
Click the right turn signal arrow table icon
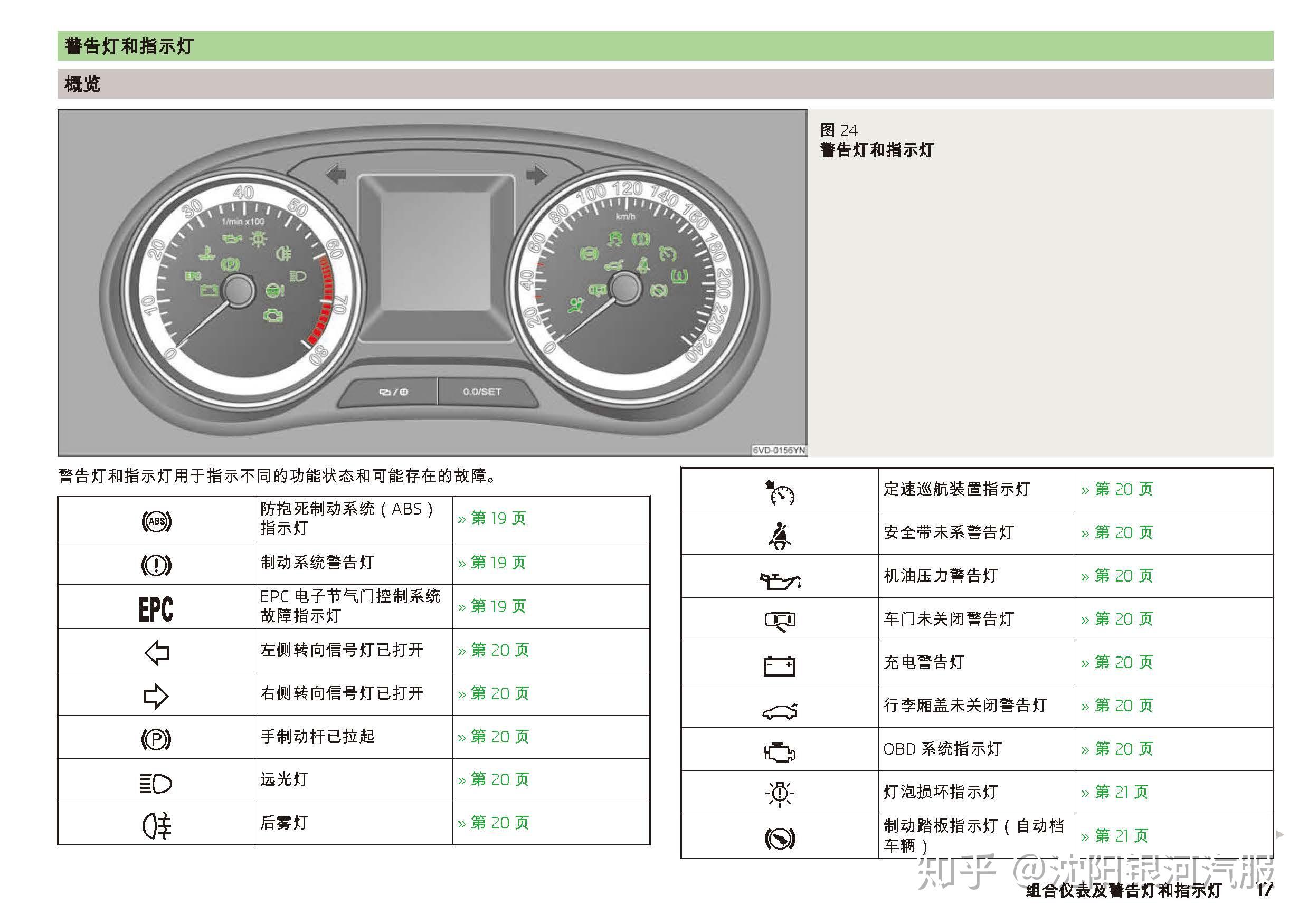156,696
